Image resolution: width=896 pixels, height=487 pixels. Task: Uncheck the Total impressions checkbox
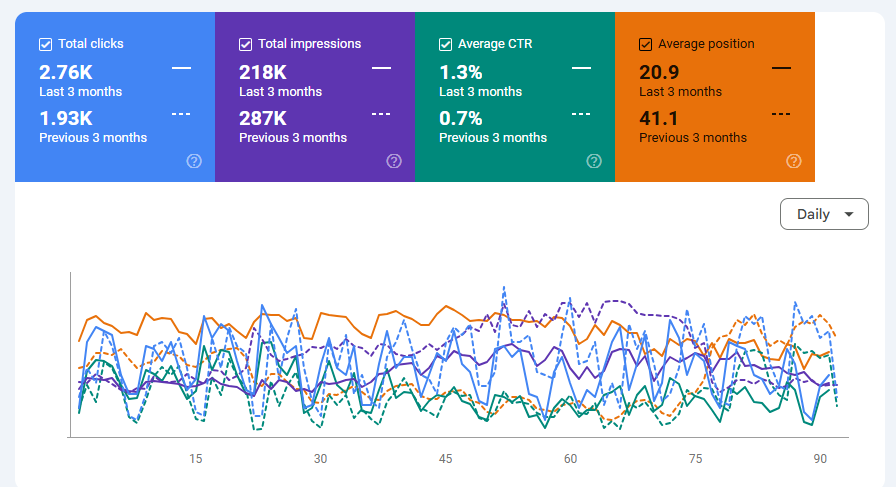246,44
